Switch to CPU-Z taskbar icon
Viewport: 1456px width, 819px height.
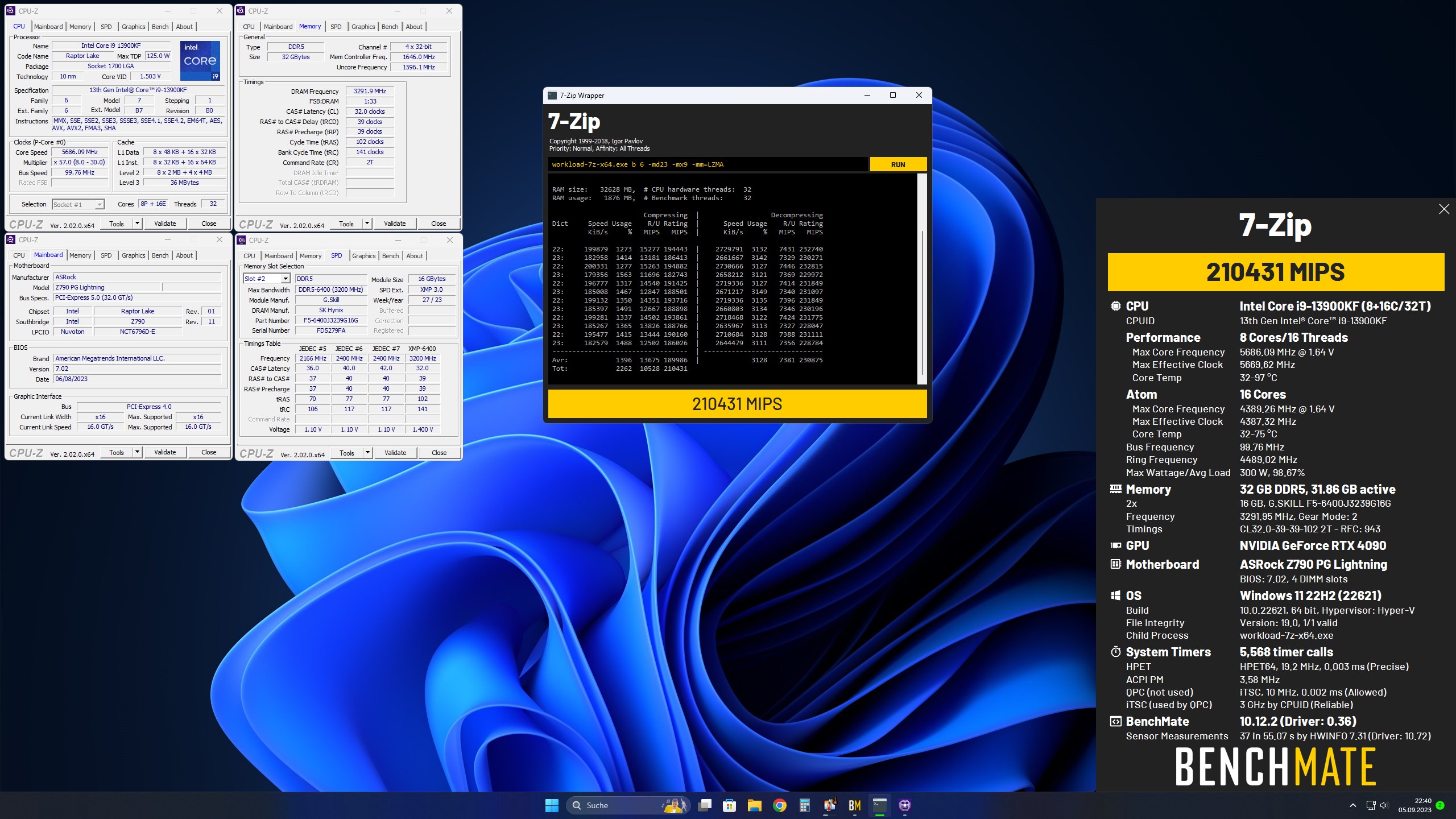click(x=904, y=805)
